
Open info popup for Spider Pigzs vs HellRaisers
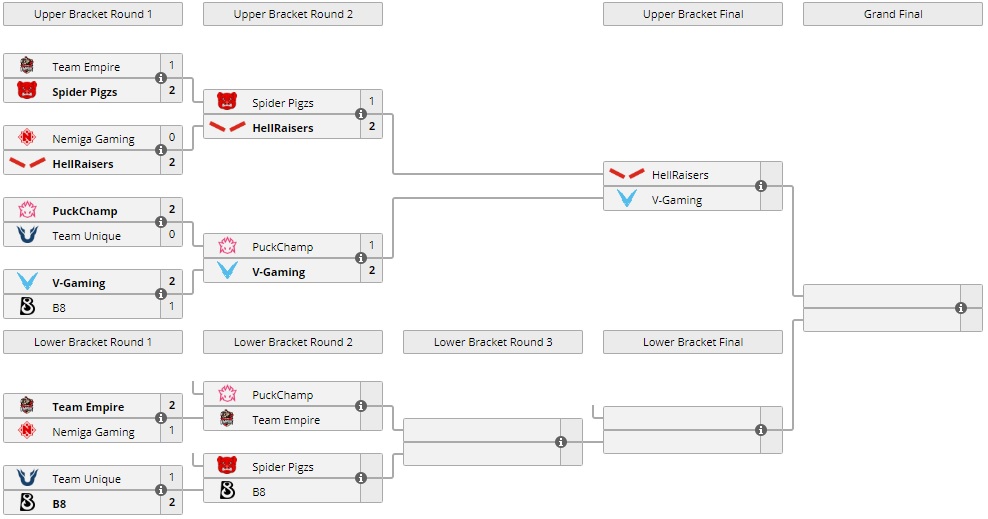(x=361, y=114)
